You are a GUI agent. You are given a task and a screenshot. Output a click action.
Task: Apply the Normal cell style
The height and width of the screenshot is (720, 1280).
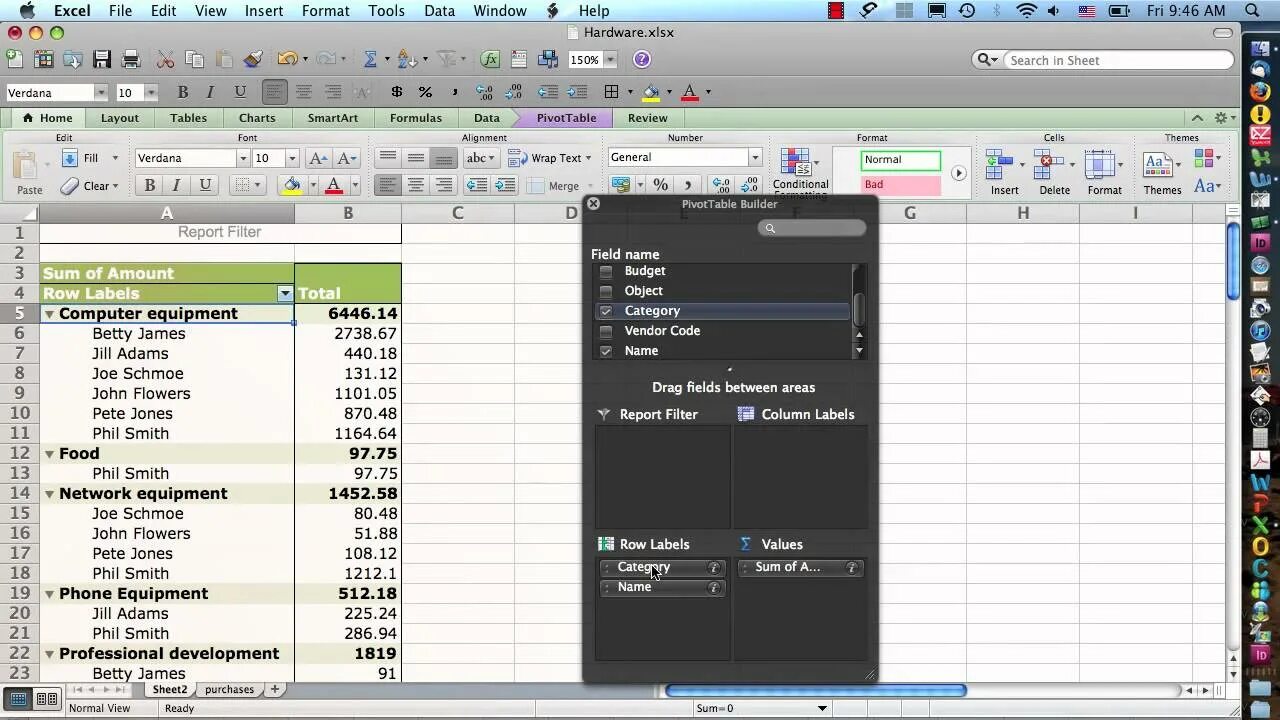click(901, 160)
